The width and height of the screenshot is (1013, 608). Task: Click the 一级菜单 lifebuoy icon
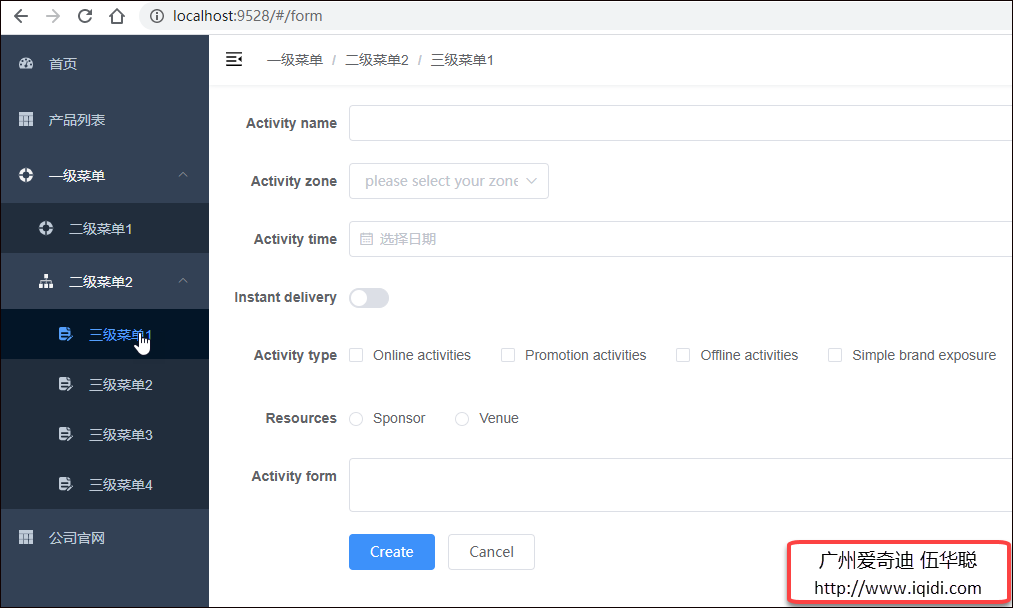26,175
